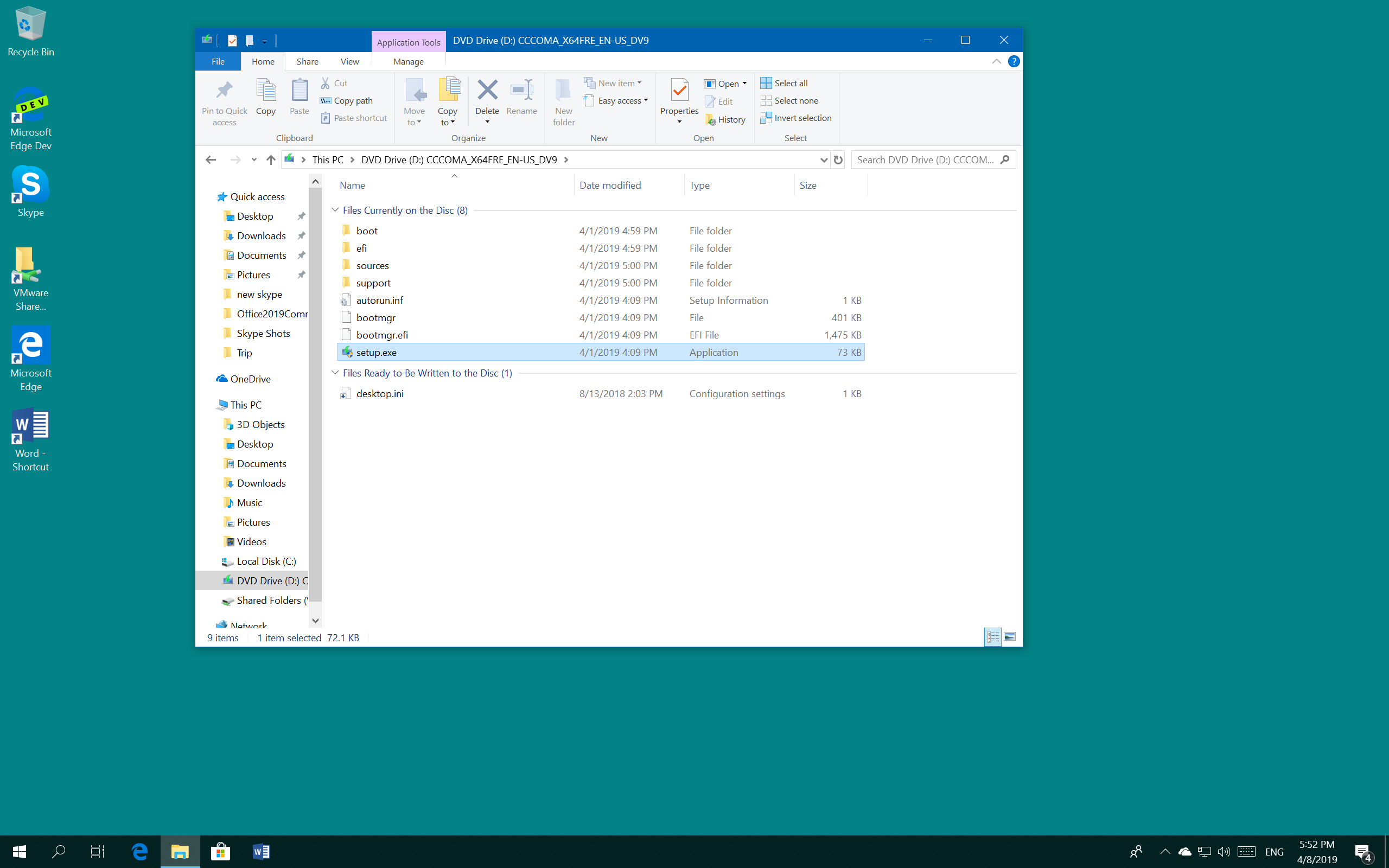
Task: Click the New folder icon
Action: 564,90
